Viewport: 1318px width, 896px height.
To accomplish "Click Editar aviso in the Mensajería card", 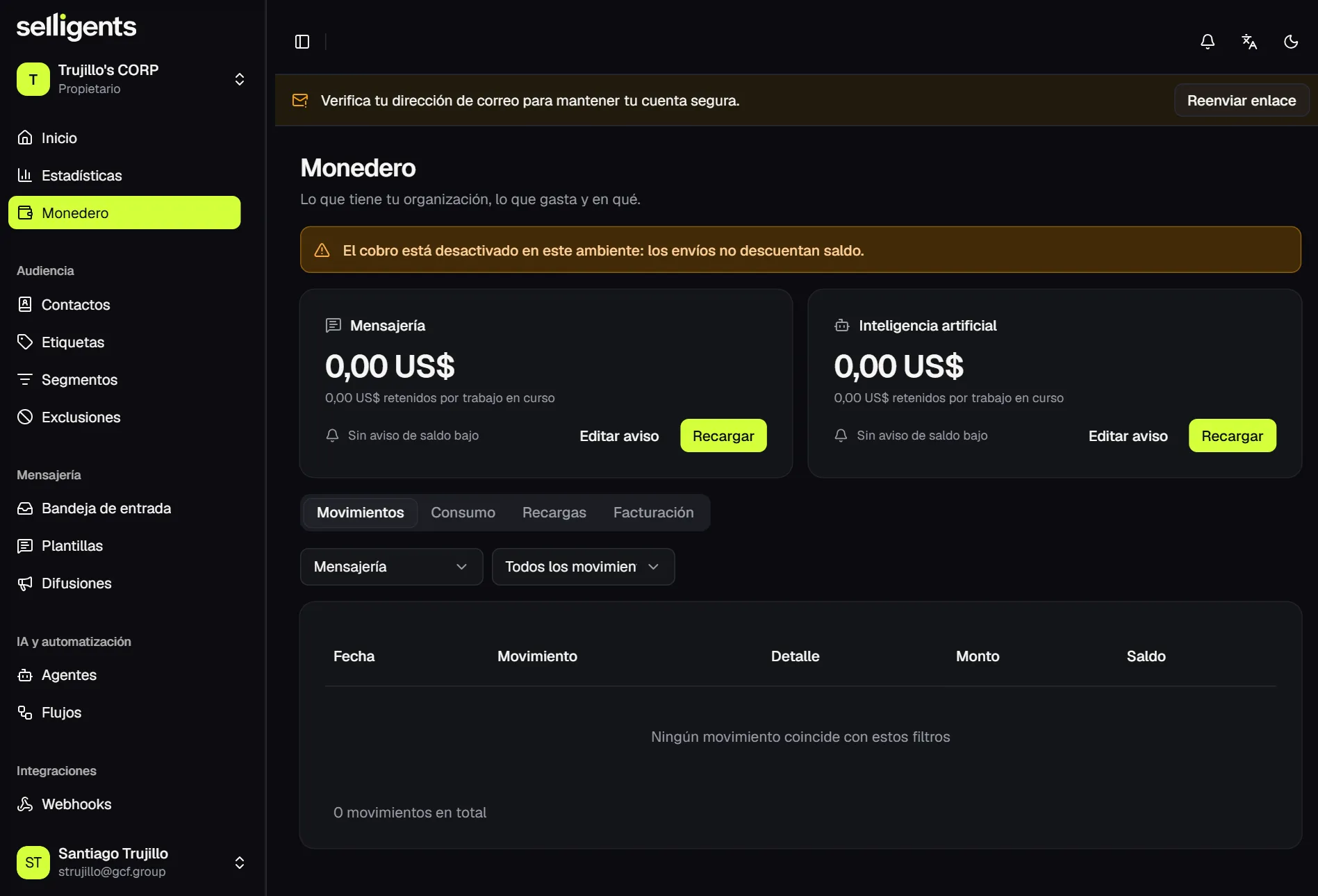I will pyautogui.click(x=619, y=435).
